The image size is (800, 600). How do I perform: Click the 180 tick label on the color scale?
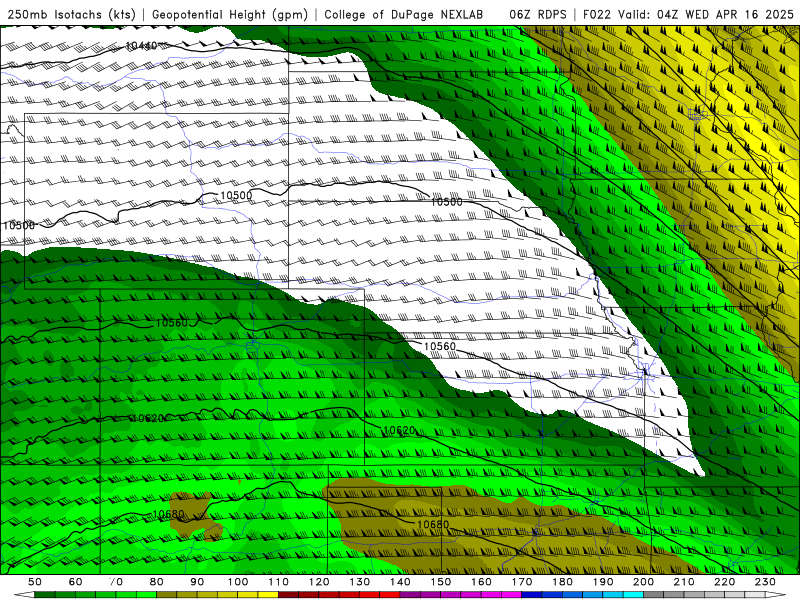click(562, 582)
